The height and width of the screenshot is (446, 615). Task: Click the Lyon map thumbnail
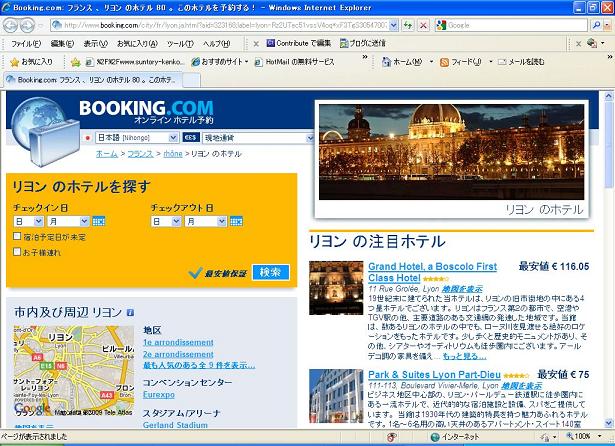[74, 371]
